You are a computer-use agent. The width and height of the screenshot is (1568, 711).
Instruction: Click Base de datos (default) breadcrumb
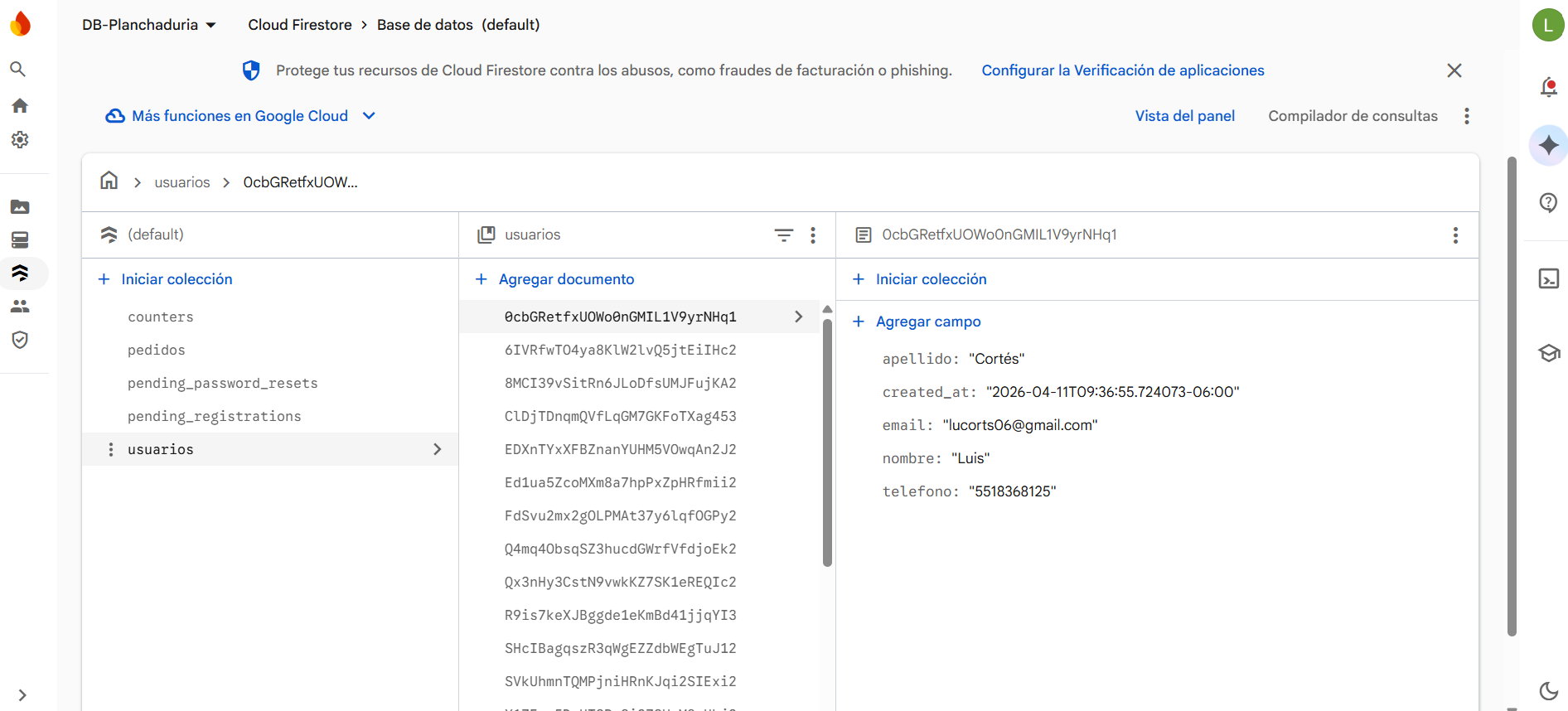458,25
